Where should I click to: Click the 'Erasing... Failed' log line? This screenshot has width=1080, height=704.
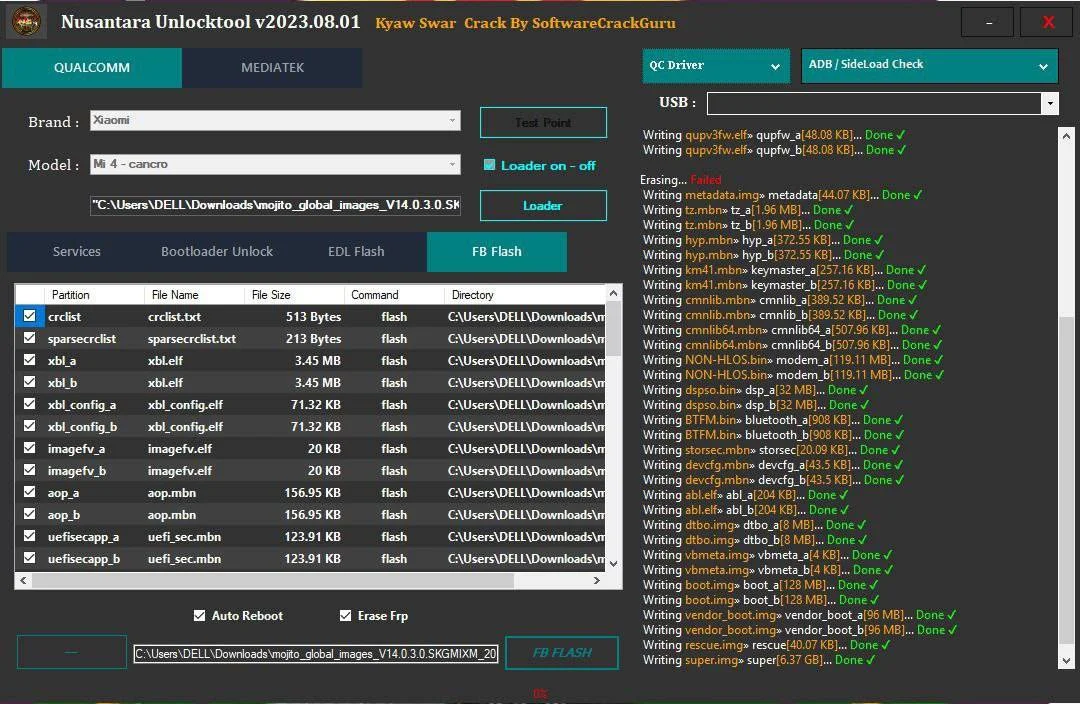tap(681, 180)
